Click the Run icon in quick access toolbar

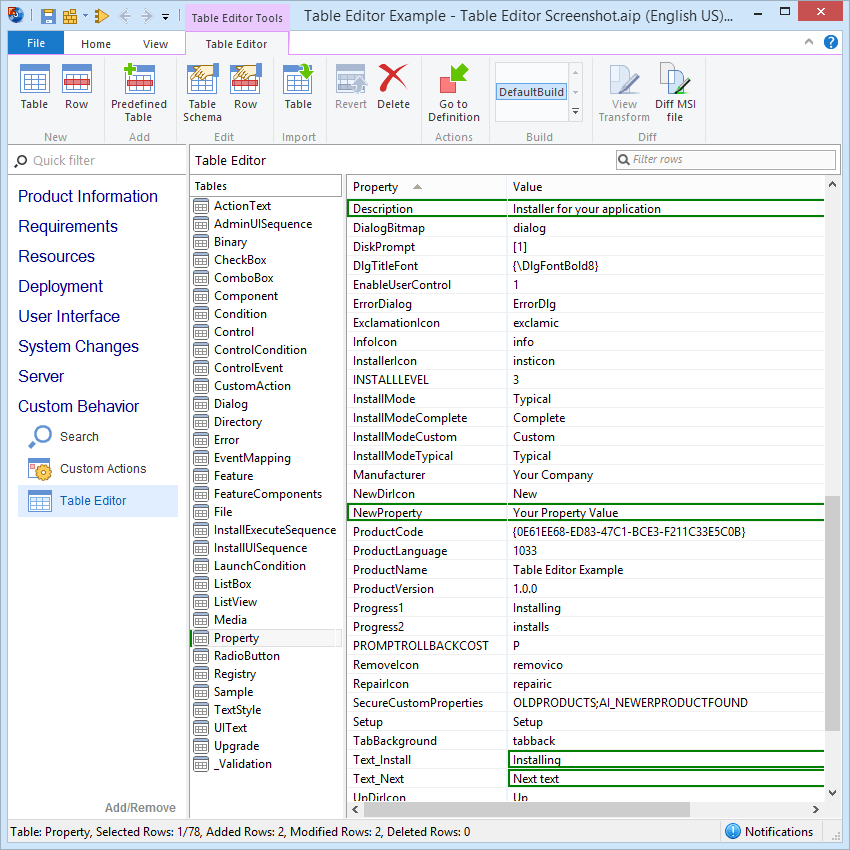pyautogui.click(x=101, y=16)
